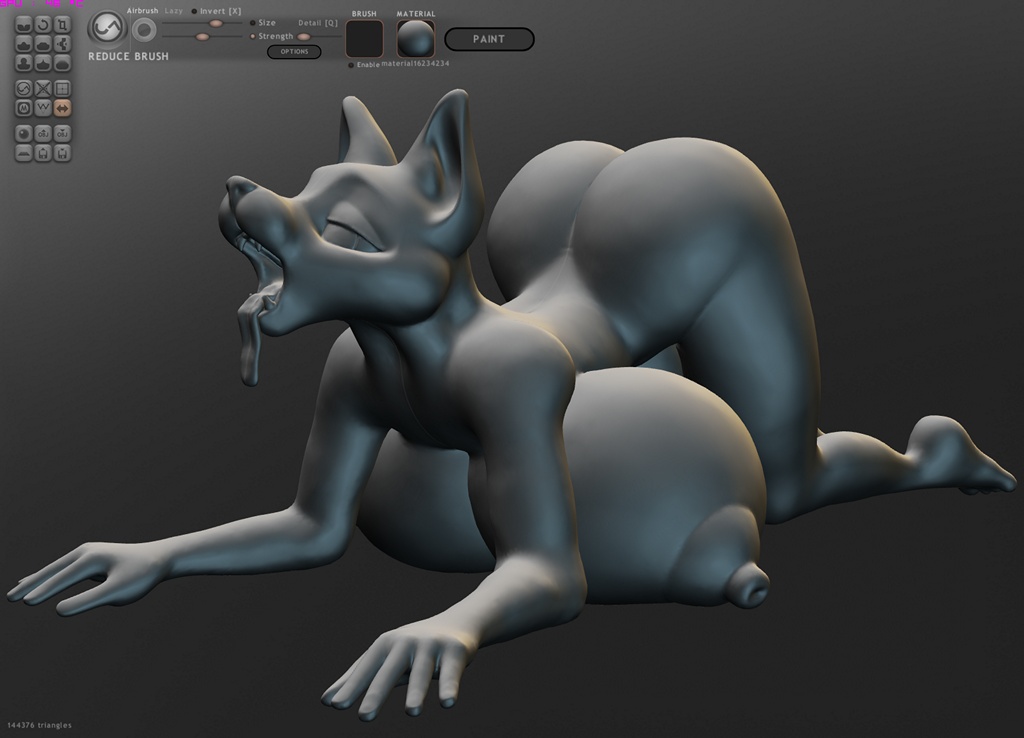The width and height of the screenshot is (1024, 738).
Task: Click the Save file disk icon
Action: click(x=62, y=153)
